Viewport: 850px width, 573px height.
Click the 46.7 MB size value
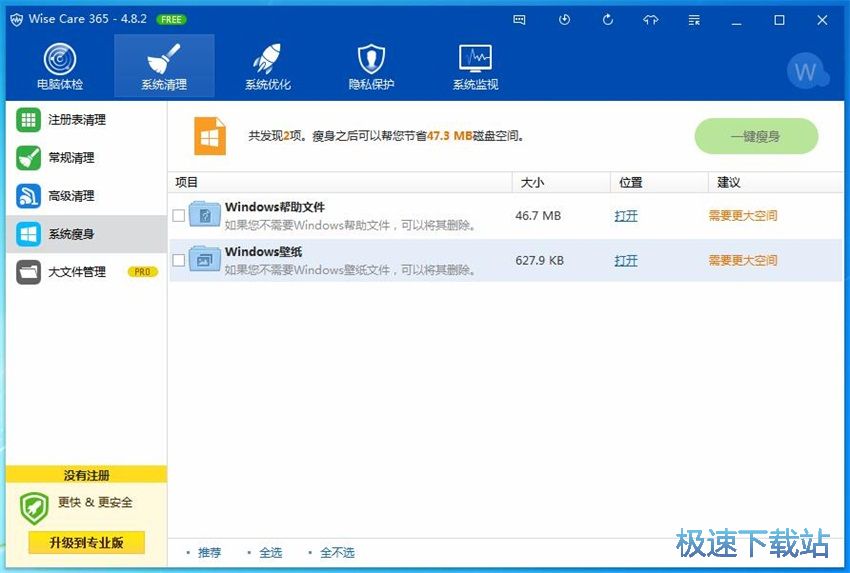coord(538,216)
